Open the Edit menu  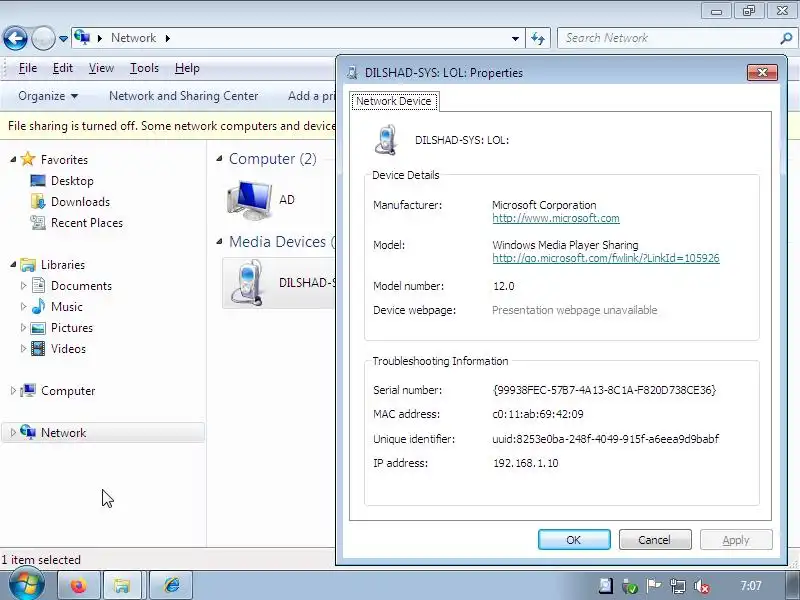[x=63, y=68]
